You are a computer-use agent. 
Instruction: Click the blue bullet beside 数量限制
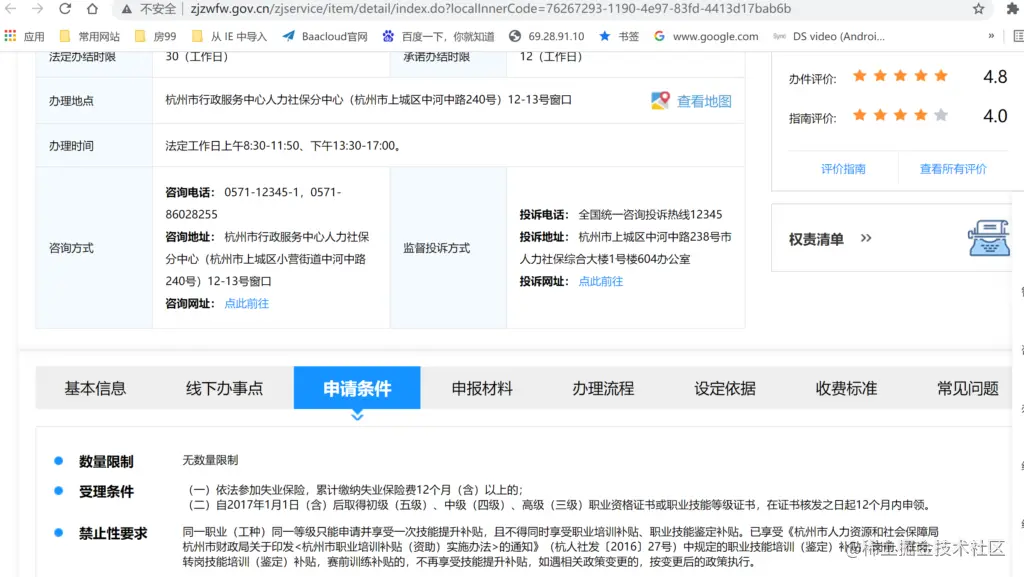click(59, 461)
